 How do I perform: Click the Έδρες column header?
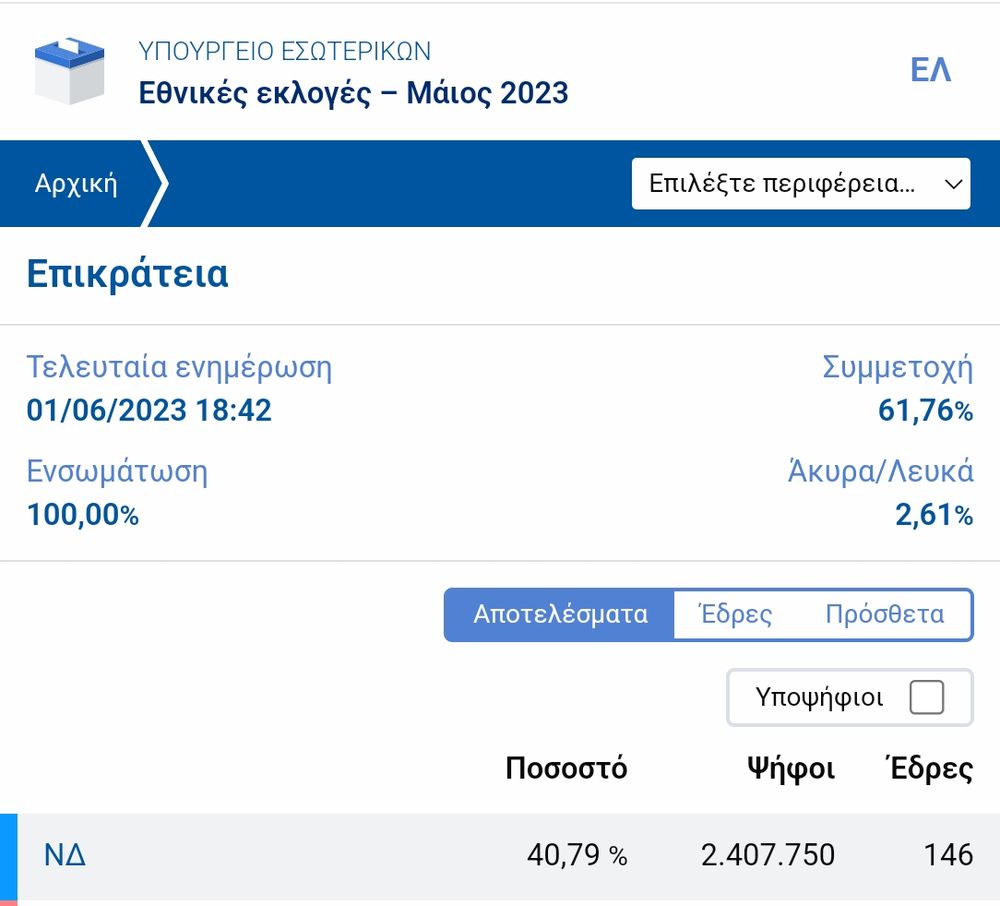pos(929,768)
